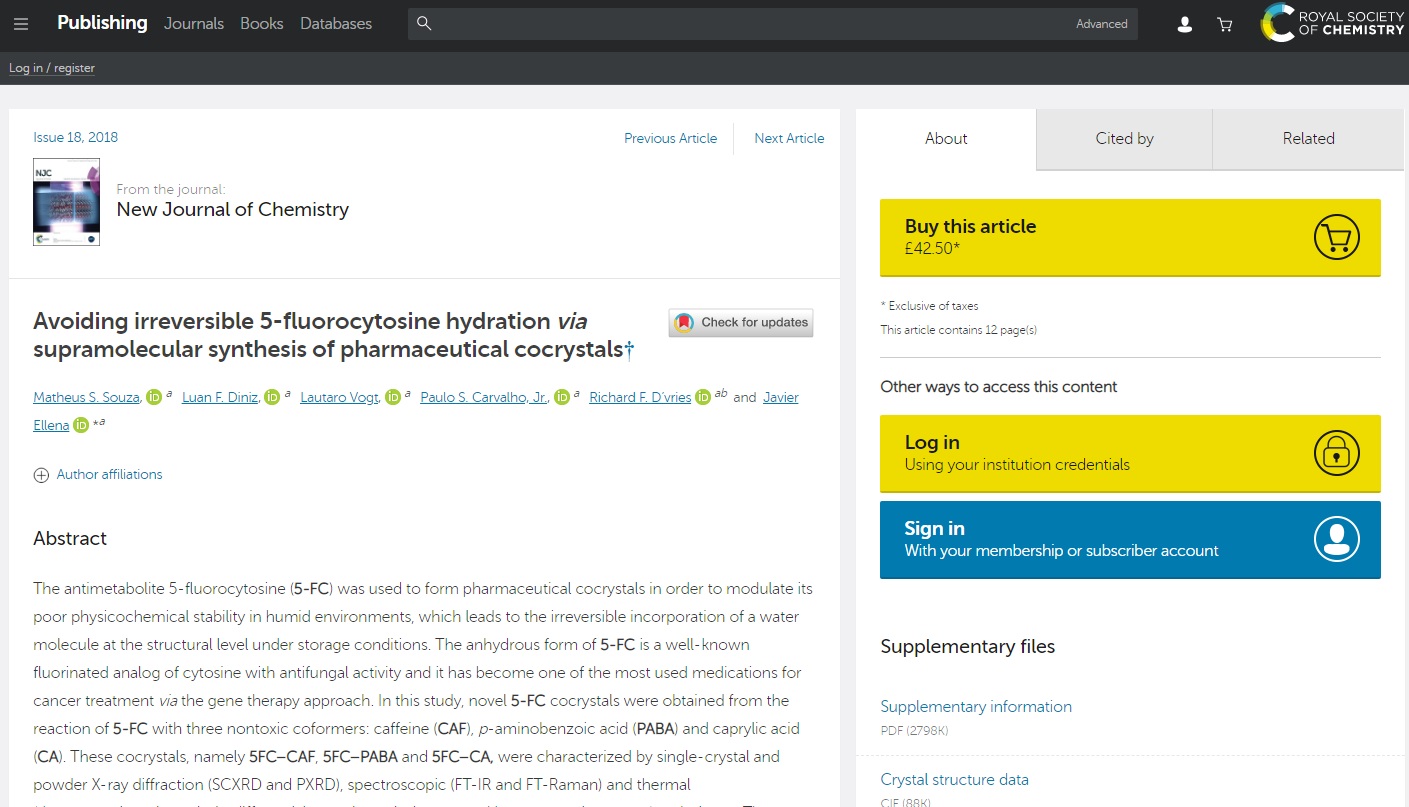Screen dimensions: 1409x807
Task: Click the NJC journal cover thumbnail
Action: pos(66,202)
